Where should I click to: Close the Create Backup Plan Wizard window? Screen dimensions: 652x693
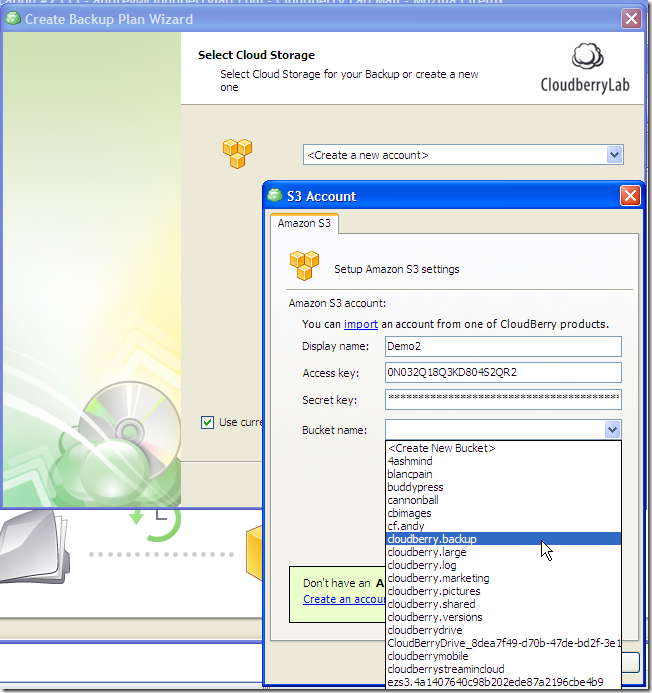[631, 19]
